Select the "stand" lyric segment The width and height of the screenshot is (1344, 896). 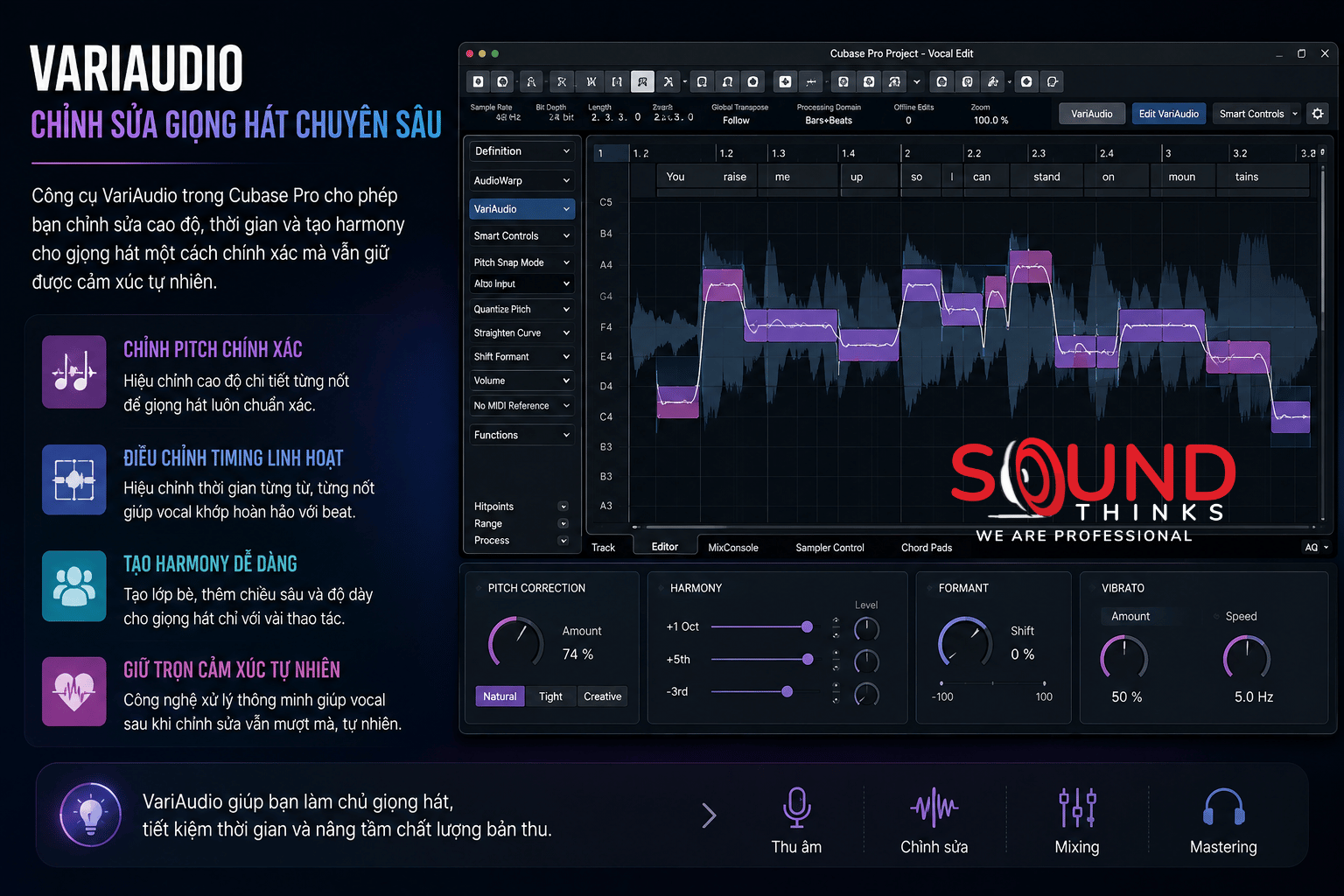point(1046,177)
